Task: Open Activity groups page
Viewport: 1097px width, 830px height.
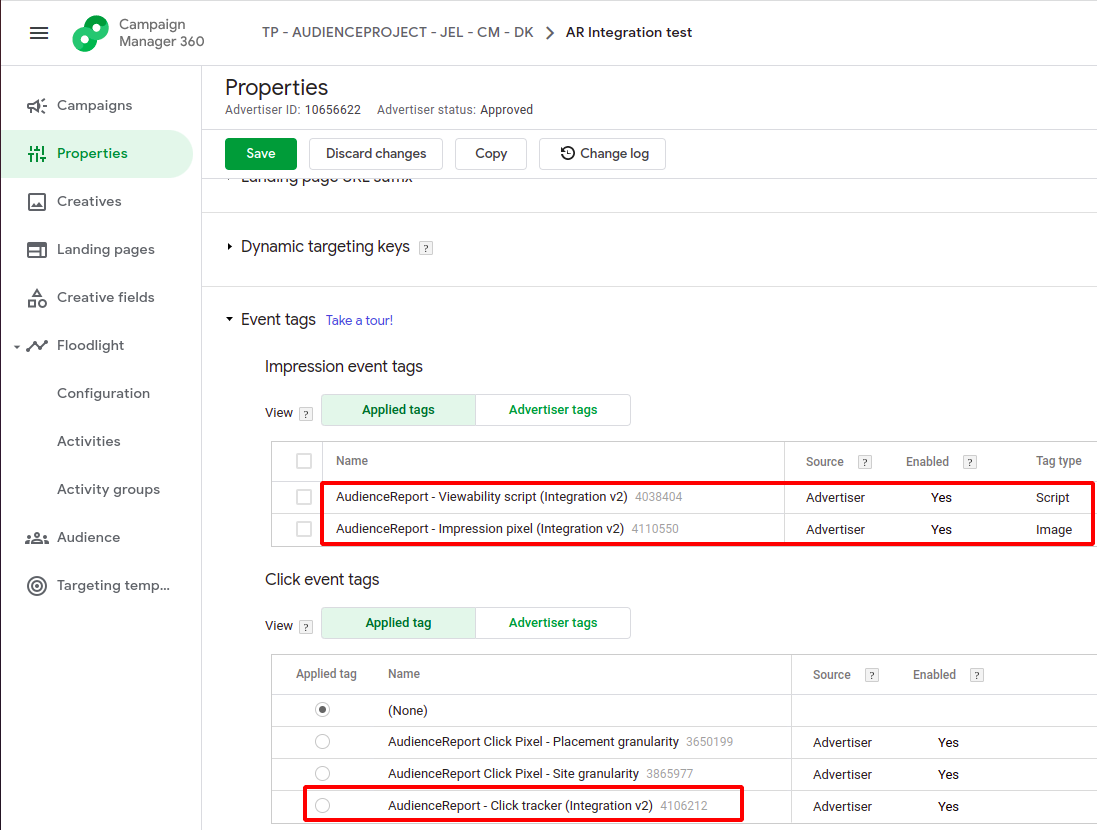Action: pos(108,490)
